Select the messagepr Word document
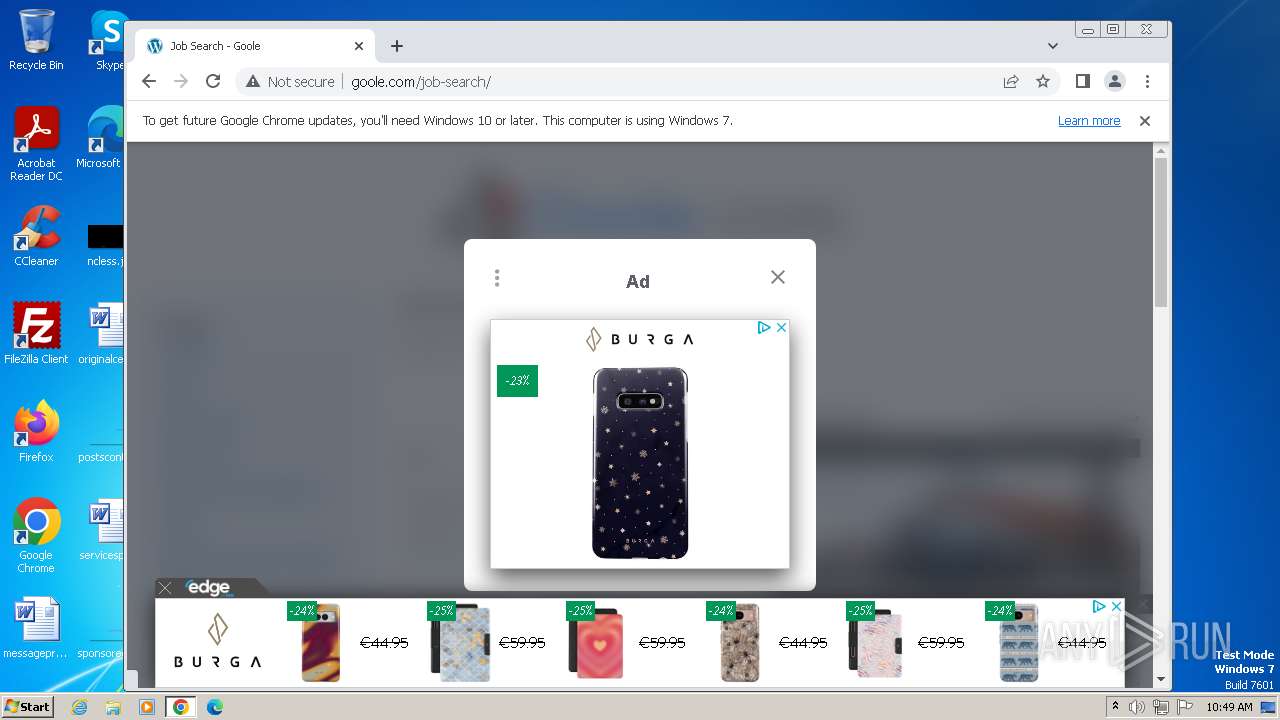 tap(36, 628)
